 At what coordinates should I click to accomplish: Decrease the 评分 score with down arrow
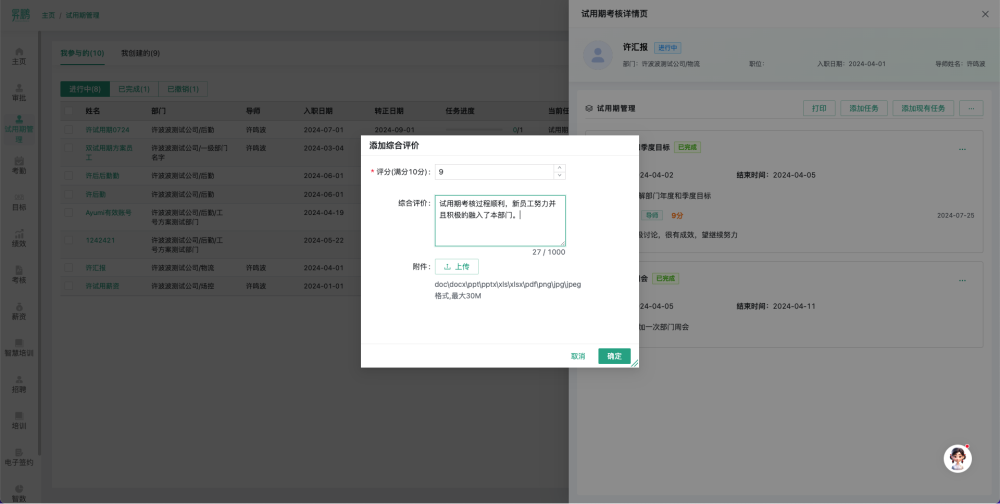pyautogui.click(x=559, y=176)
